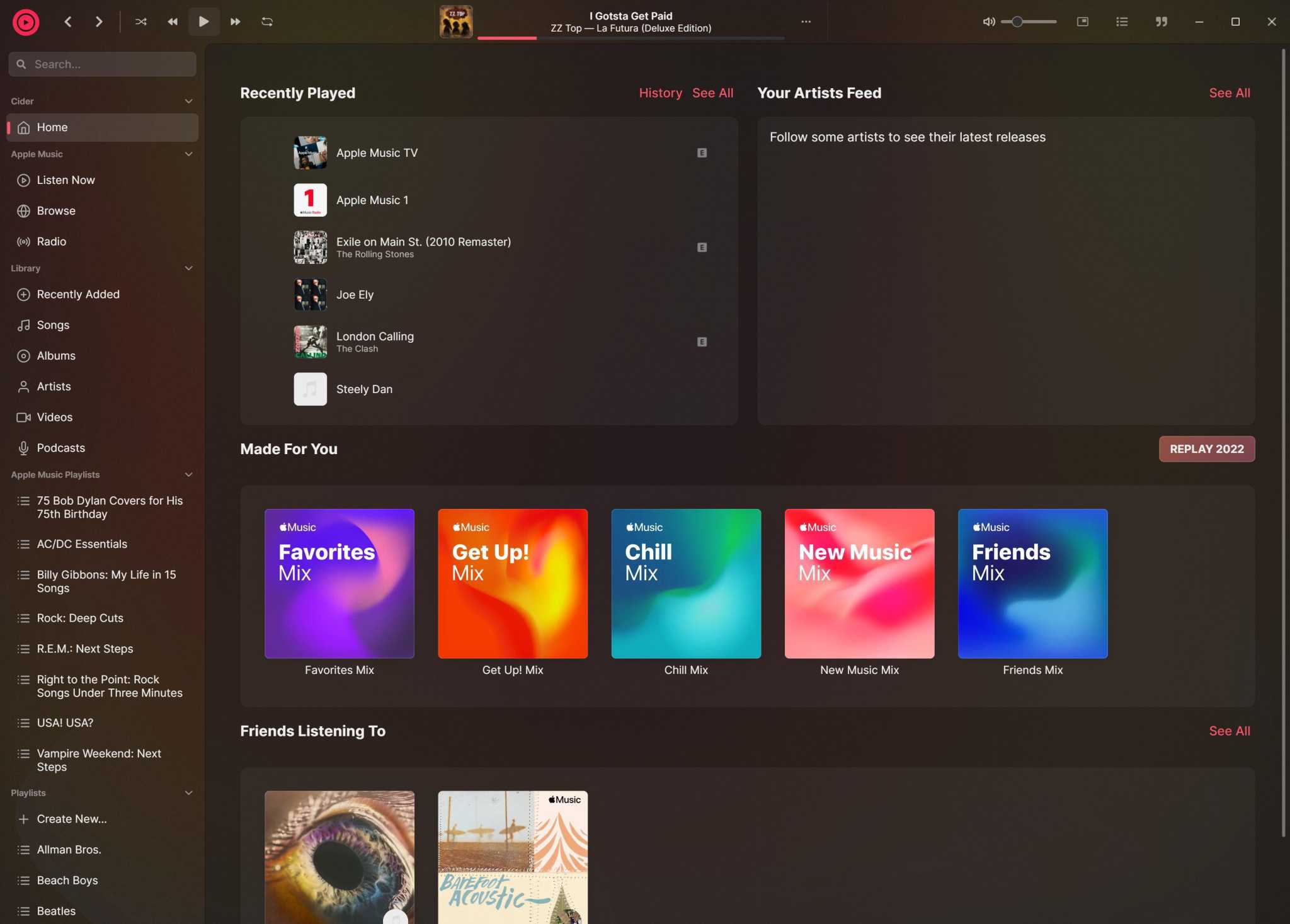Select Home in the sidebar
This screenshot has height=924, width=1290.
pos(102,128)
